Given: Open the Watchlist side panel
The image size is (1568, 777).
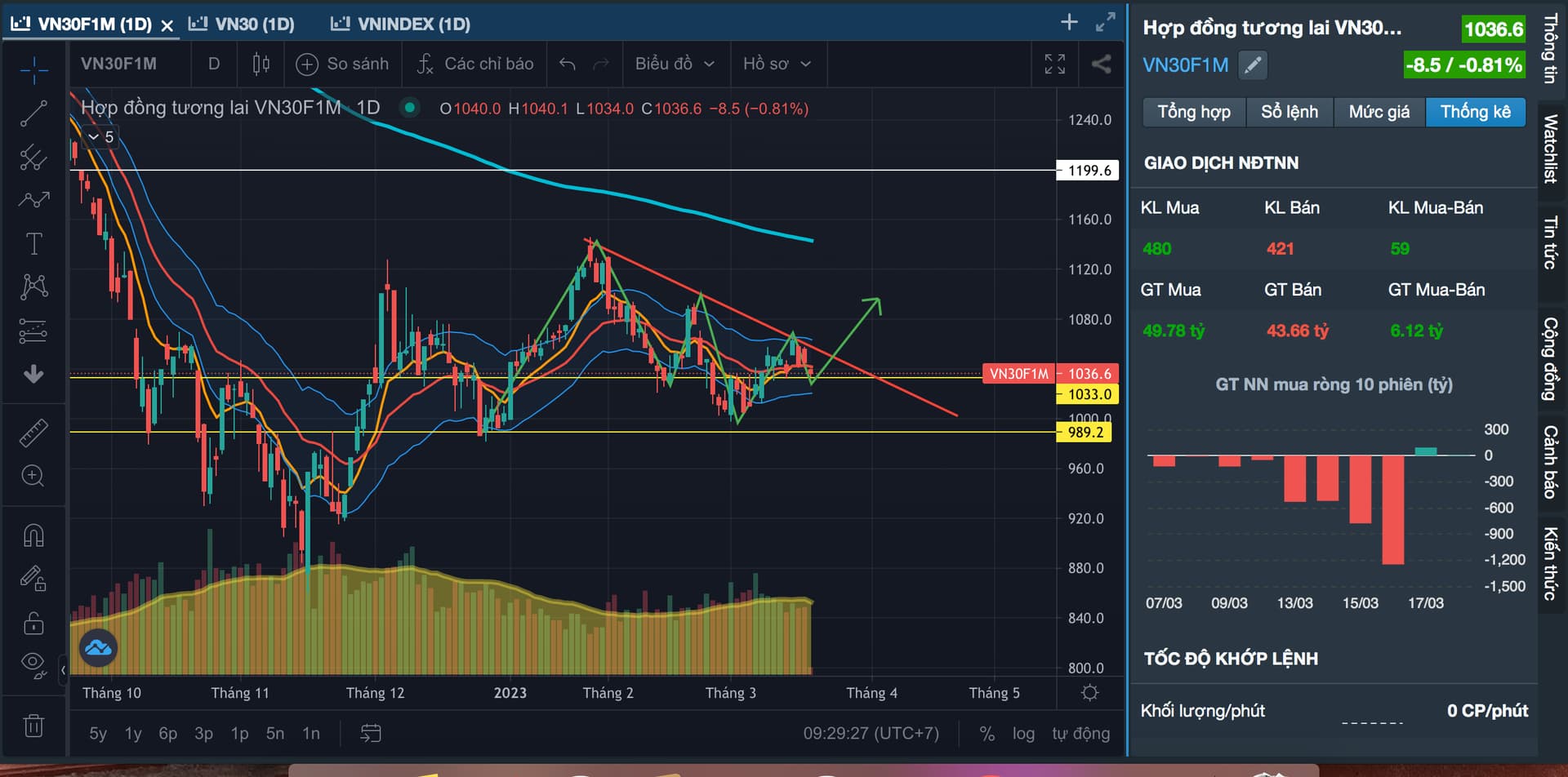Looking at the screenshot, I should 1551,149.
